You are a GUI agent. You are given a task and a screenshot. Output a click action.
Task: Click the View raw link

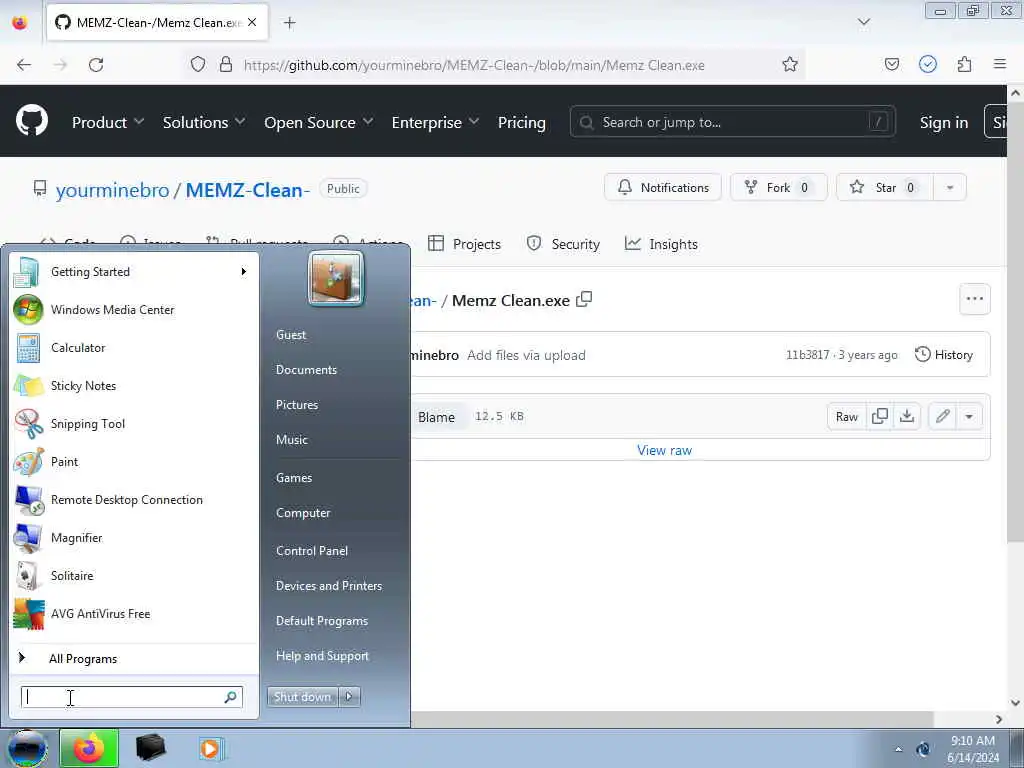664,450
